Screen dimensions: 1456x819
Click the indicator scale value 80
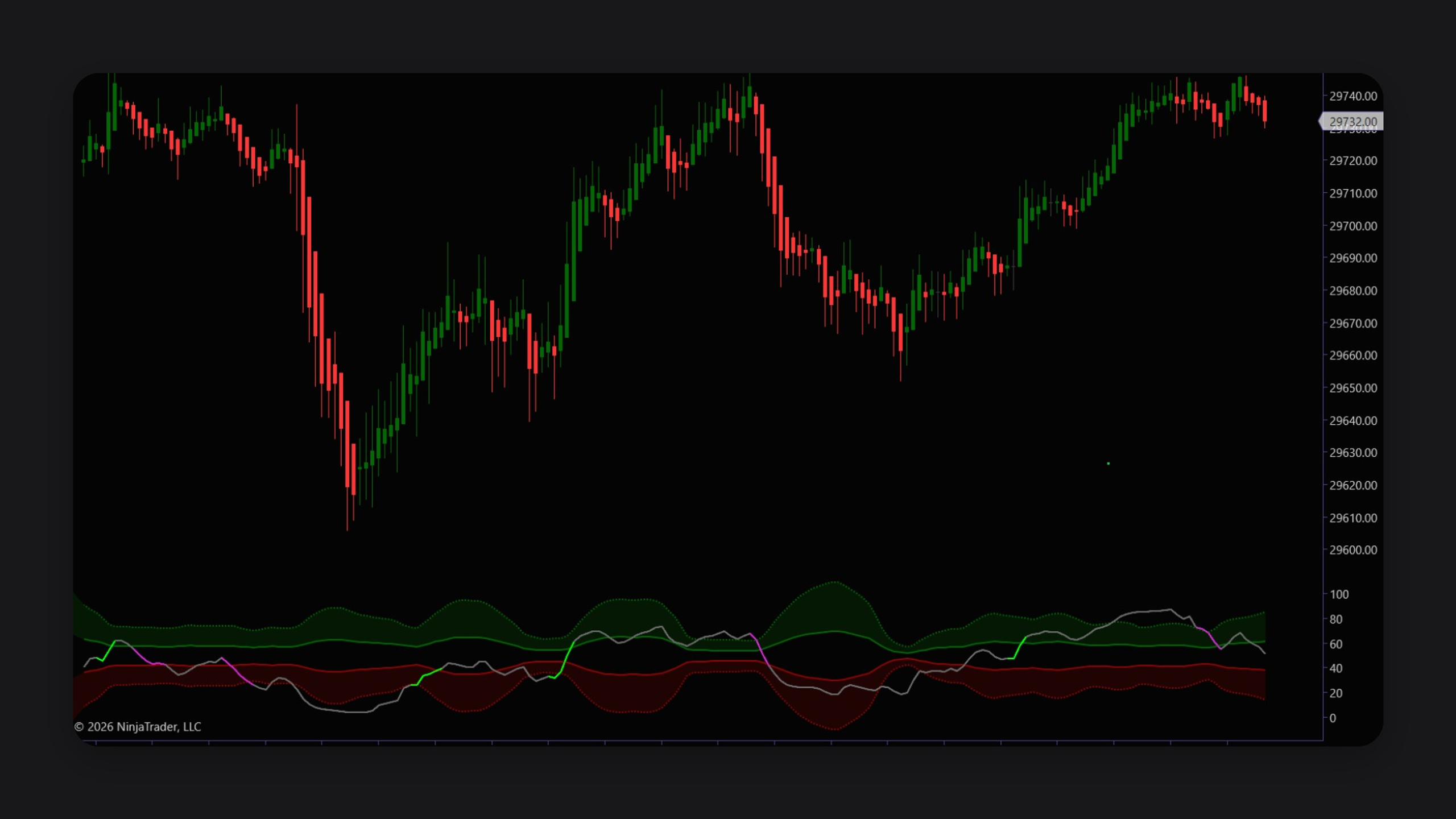click(1336, 619)
